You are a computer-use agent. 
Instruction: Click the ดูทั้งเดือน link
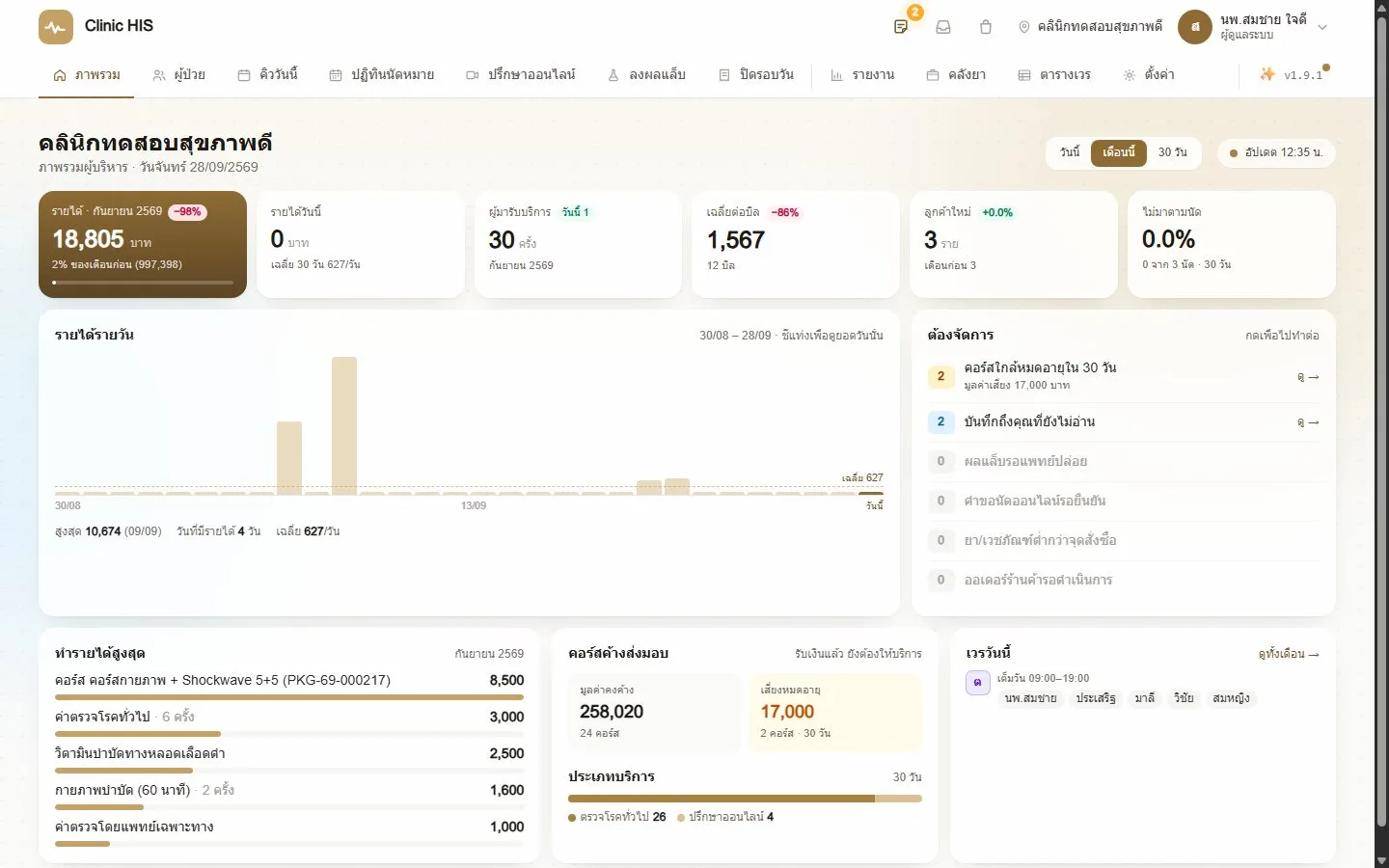(1289, 654)
